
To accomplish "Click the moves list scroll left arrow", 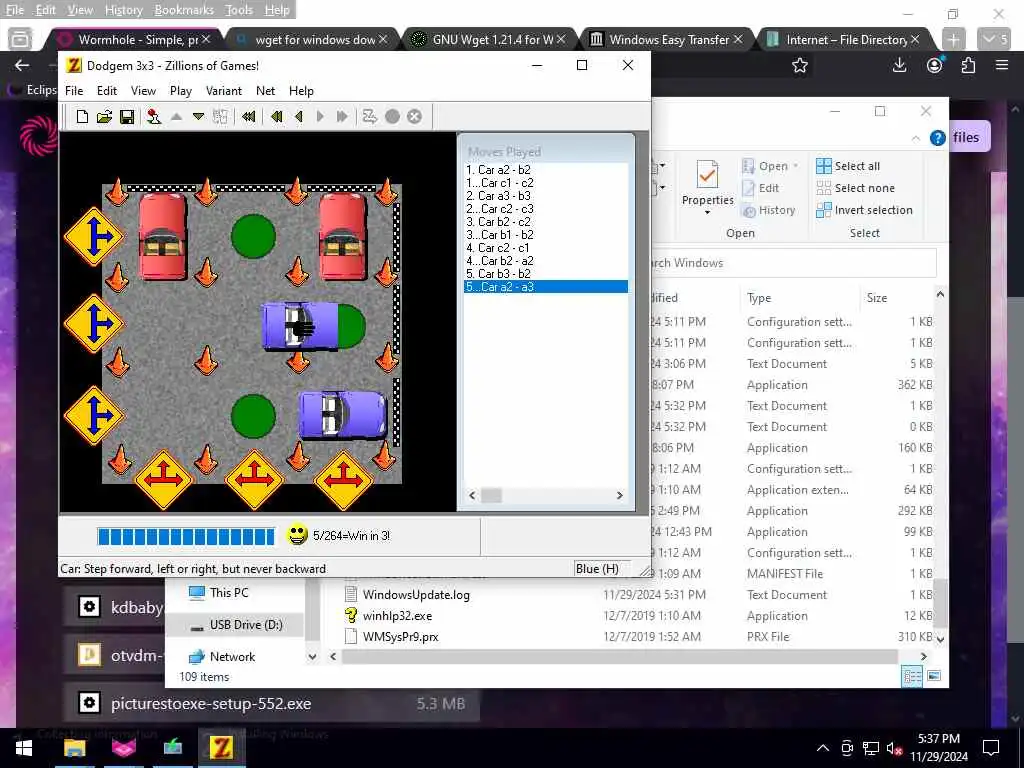I will tap(472, 496).
